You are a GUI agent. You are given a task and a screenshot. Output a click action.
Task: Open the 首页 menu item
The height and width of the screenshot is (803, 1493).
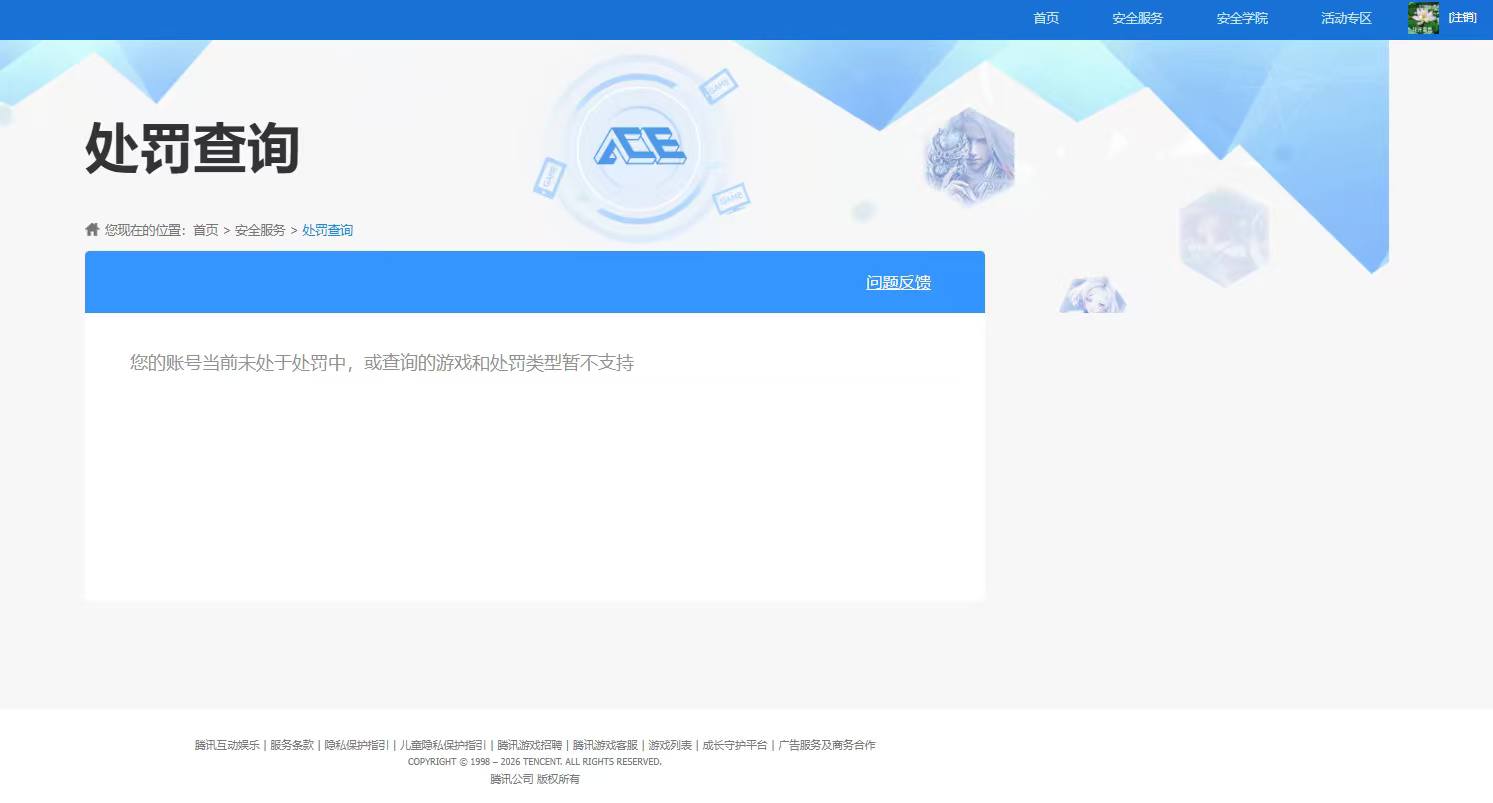pyautogui.click(x=1045, y=18)
